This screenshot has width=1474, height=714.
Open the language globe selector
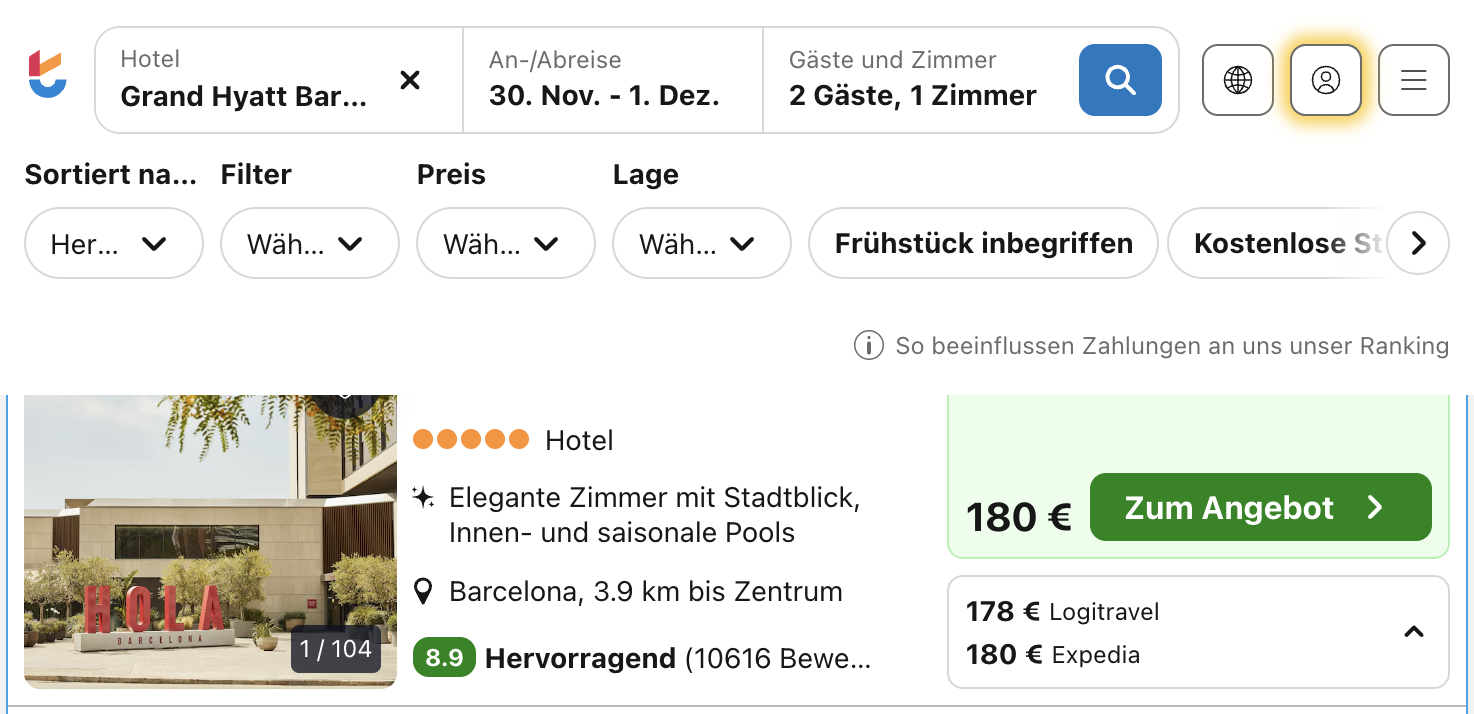[1238, 80]
